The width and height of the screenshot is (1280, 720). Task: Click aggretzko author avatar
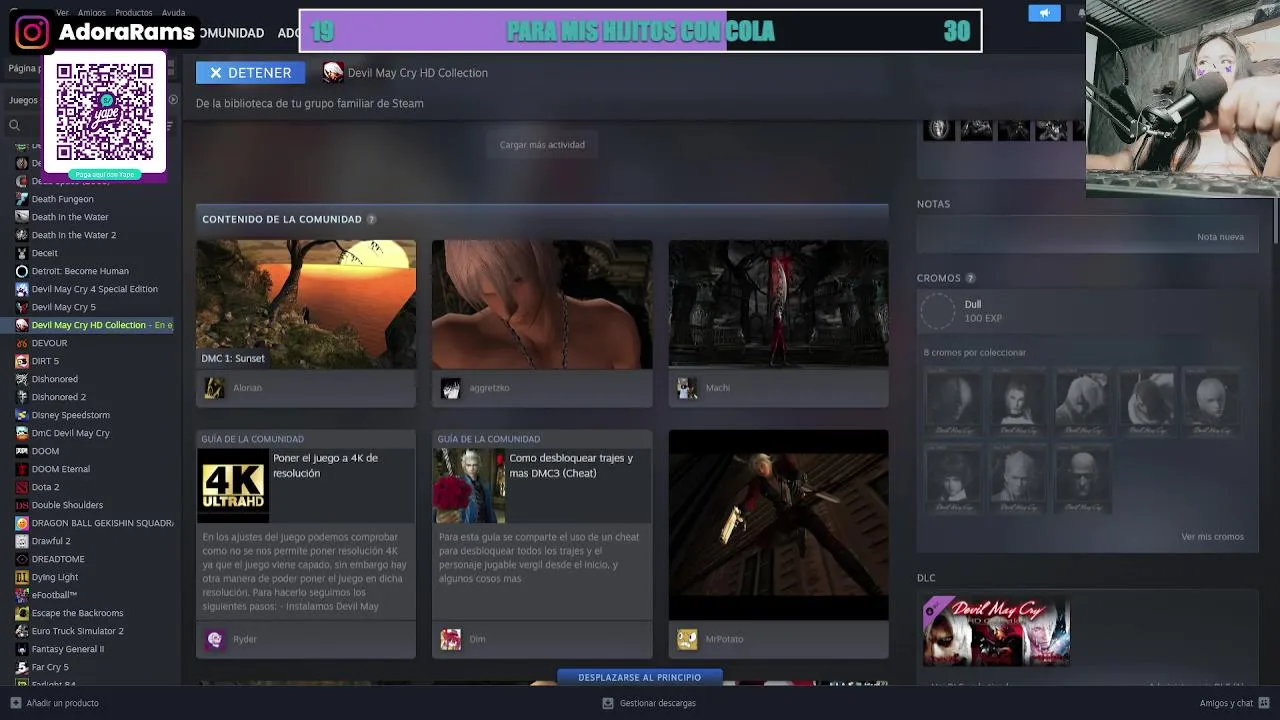(451, 388)
